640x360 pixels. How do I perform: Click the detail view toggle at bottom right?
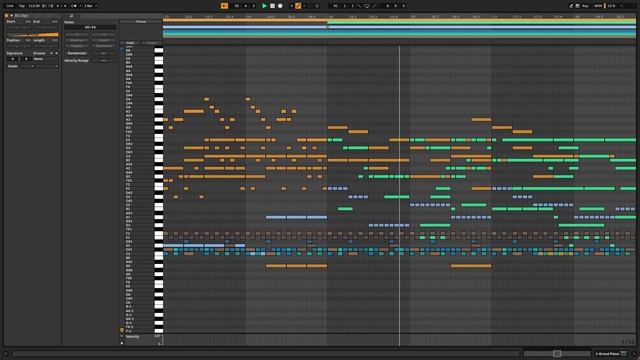[634, 353]
